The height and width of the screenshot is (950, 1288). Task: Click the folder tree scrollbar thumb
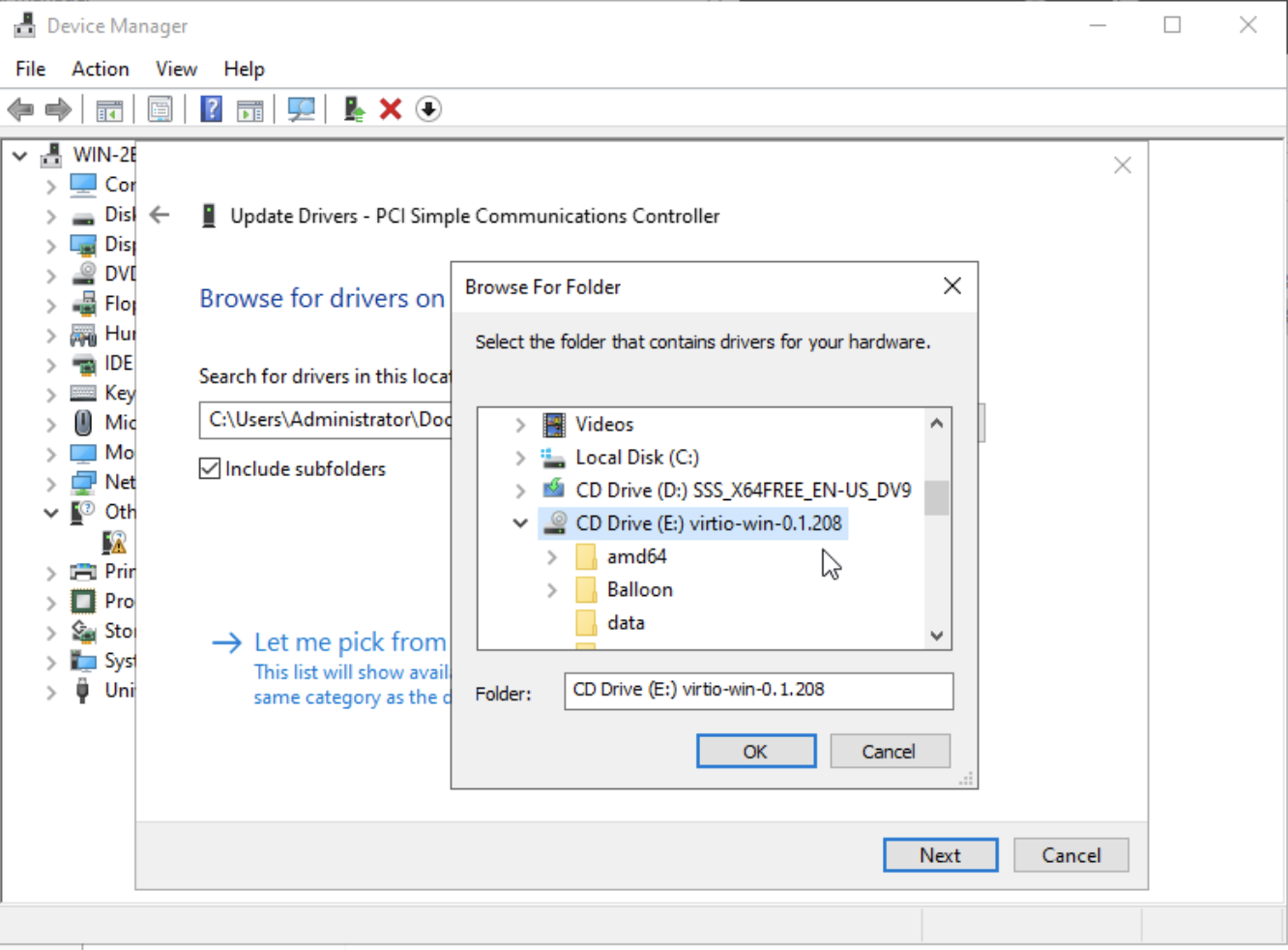point(936,498)
